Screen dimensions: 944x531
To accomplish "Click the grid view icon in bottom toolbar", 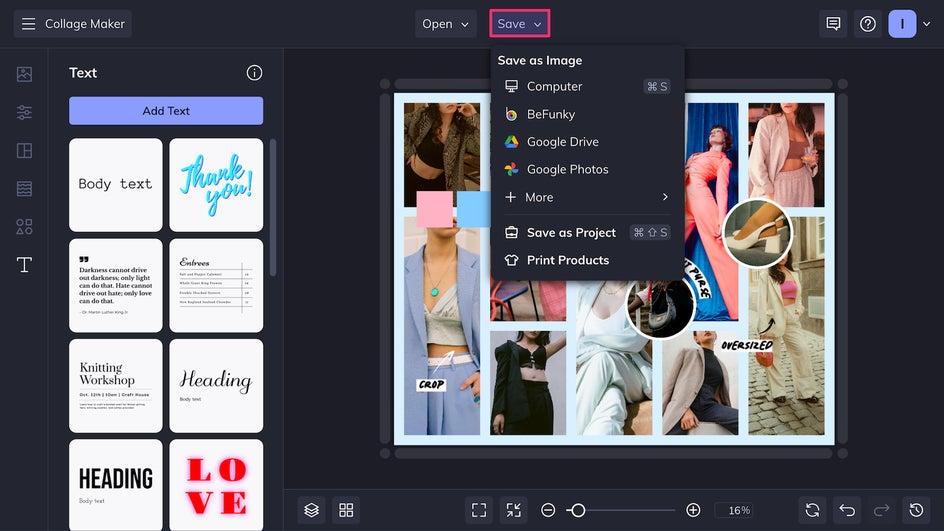I will tap(346, 511).
